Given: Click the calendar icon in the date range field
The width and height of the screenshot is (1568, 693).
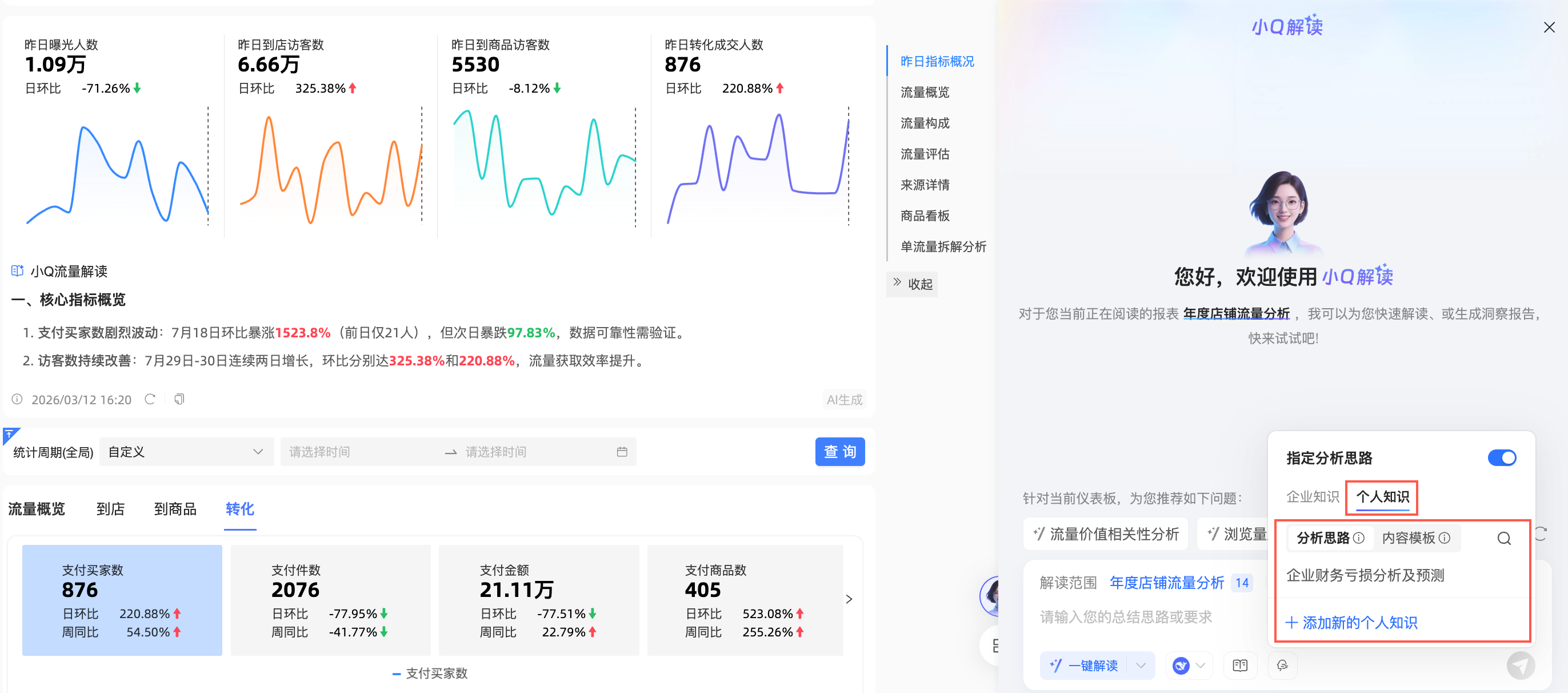Looking at the screenshot, I should click(622, 452).
